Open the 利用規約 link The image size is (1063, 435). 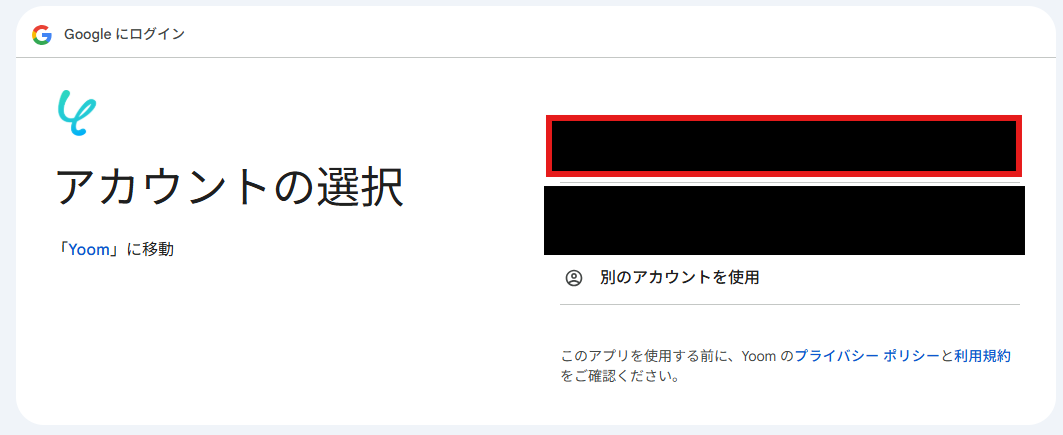pyautogui.click(x=982, y=356)
